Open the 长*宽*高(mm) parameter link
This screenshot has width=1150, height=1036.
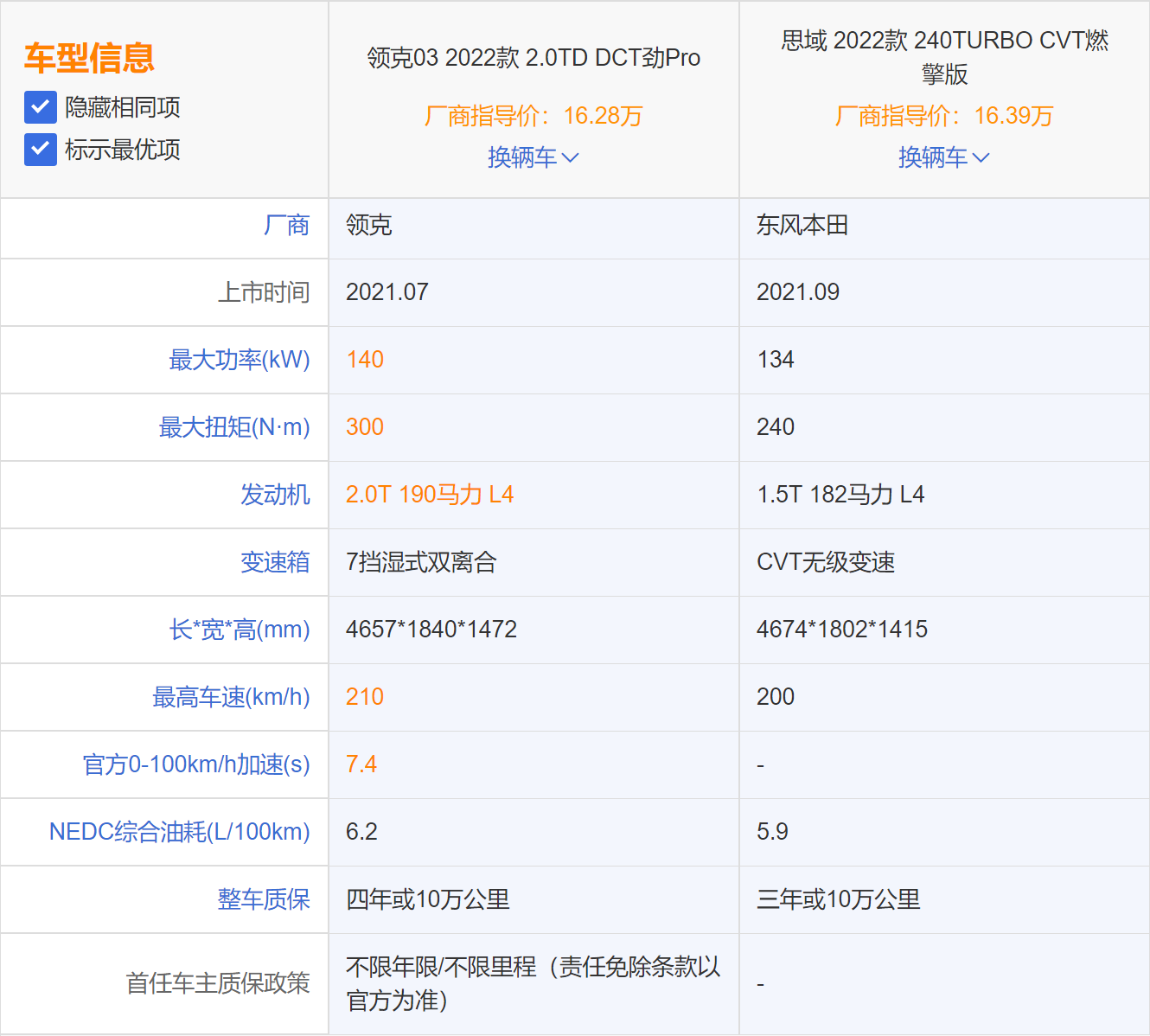point(240,630)
